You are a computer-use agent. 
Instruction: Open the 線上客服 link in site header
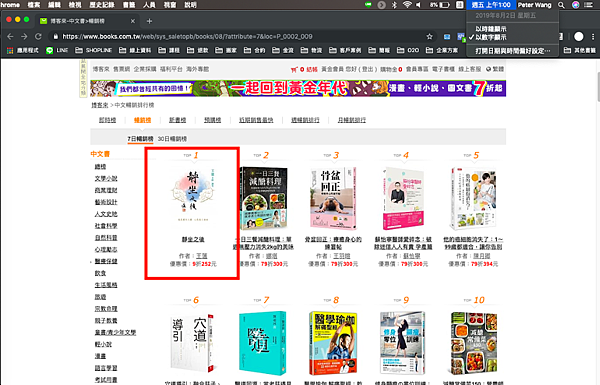click(470, 69)
